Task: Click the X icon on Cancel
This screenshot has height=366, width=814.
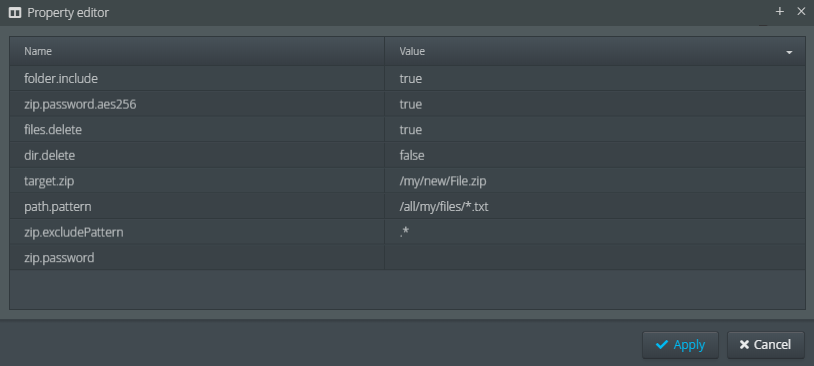Action: tap(744, 345)
